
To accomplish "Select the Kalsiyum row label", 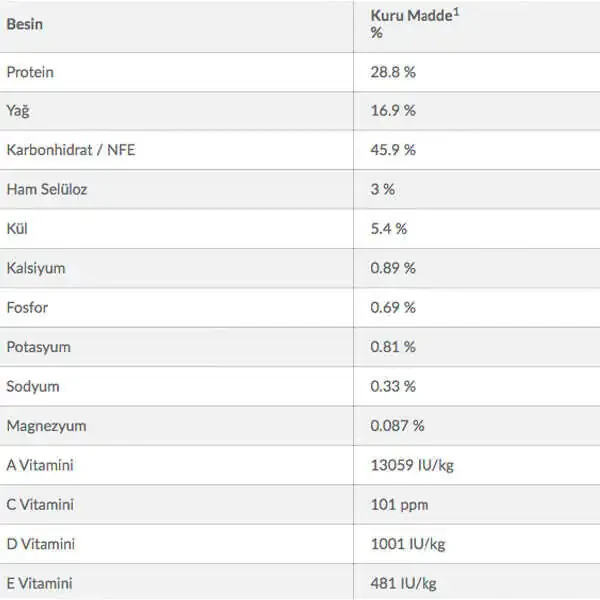I will [x=36, y=268].
